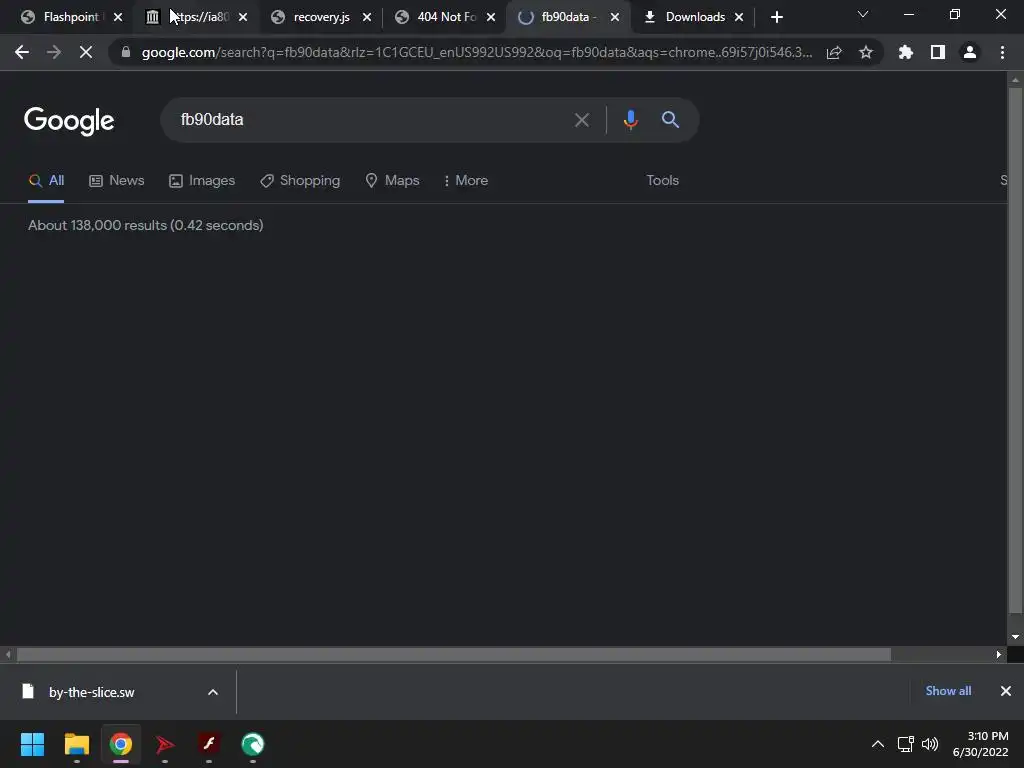Share this page via the share icon

(x=834, y=52)
